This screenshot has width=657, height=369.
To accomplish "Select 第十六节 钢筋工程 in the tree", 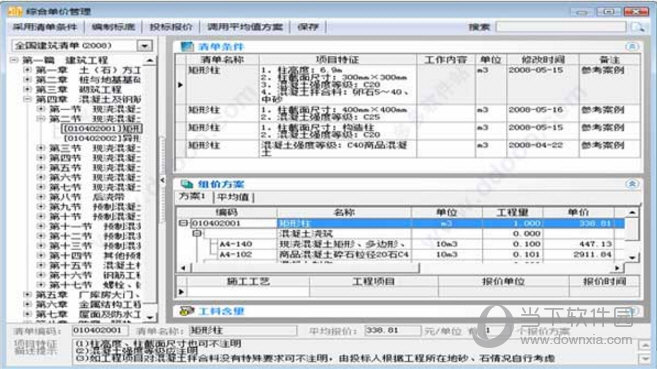I will (x=95, y=275).
